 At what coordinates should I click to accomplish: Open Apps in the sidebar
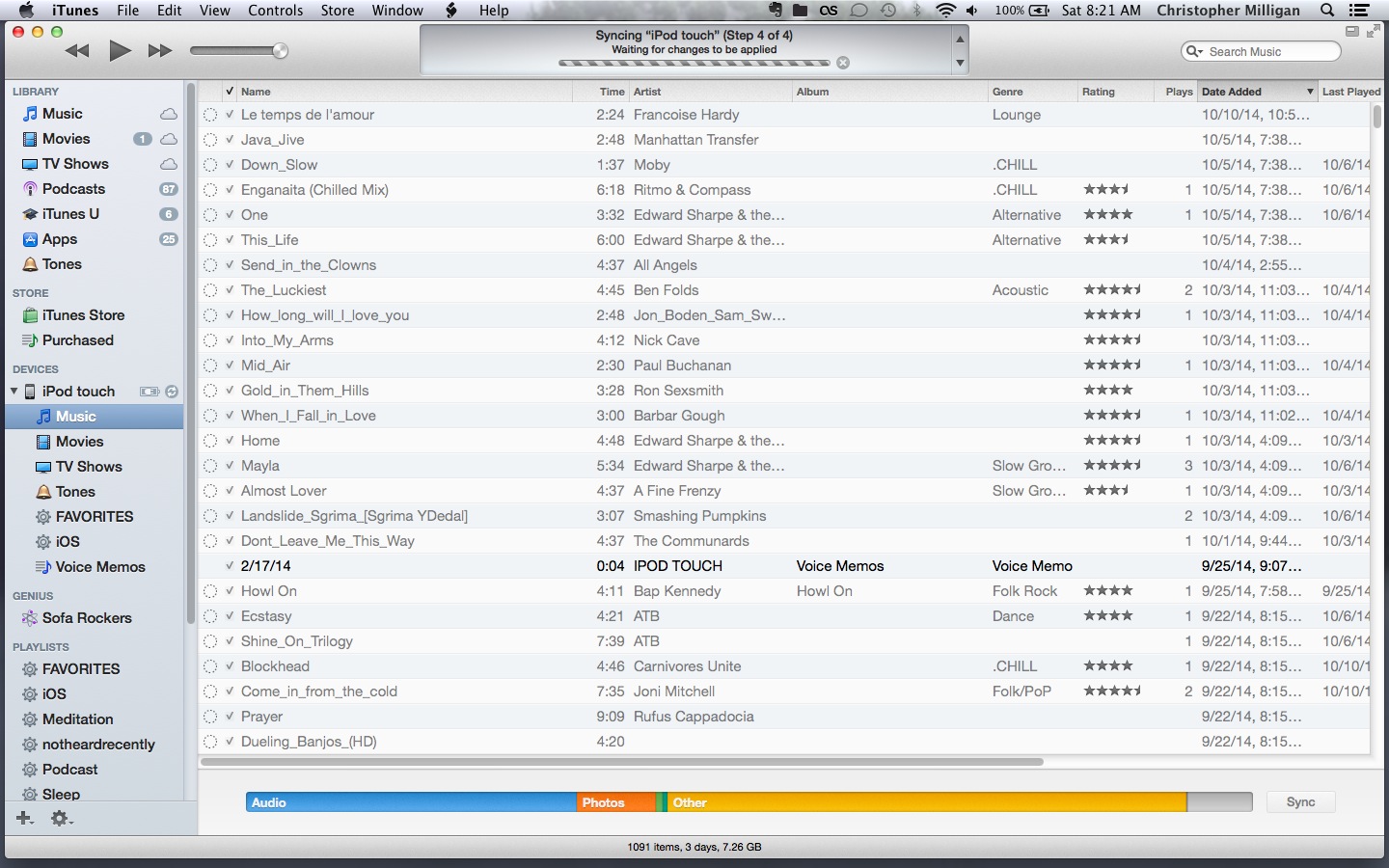tap(59, 239)
